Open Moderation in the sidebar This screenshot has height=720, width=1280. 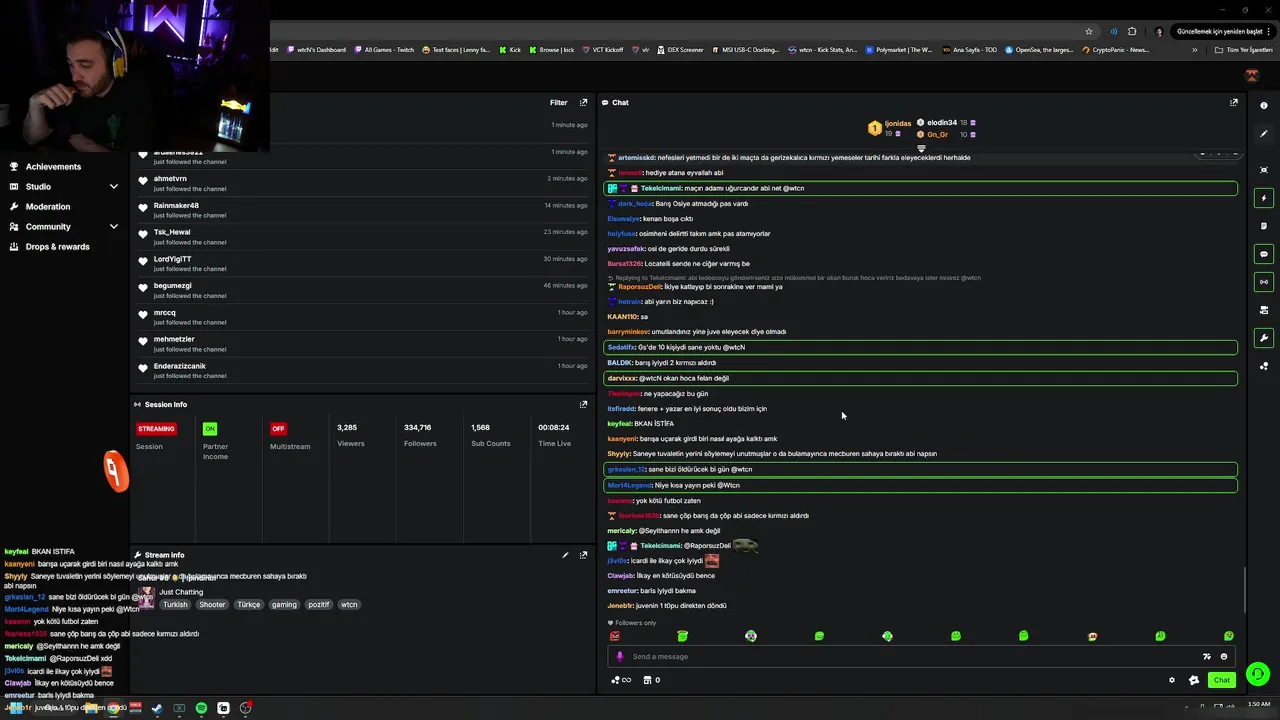click(48, 207)
